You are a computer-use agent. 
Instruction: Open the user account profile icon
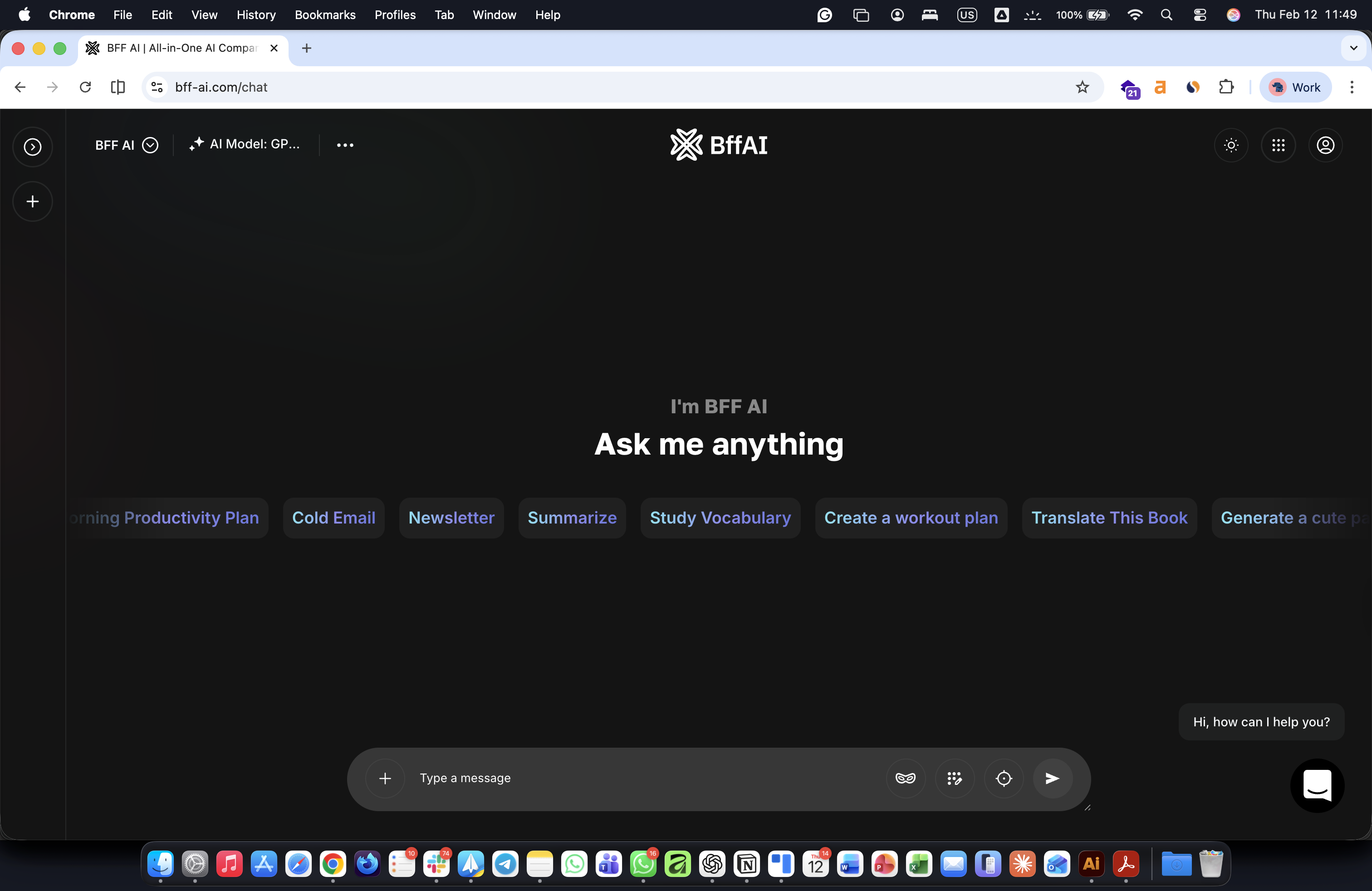[1325, 145]
